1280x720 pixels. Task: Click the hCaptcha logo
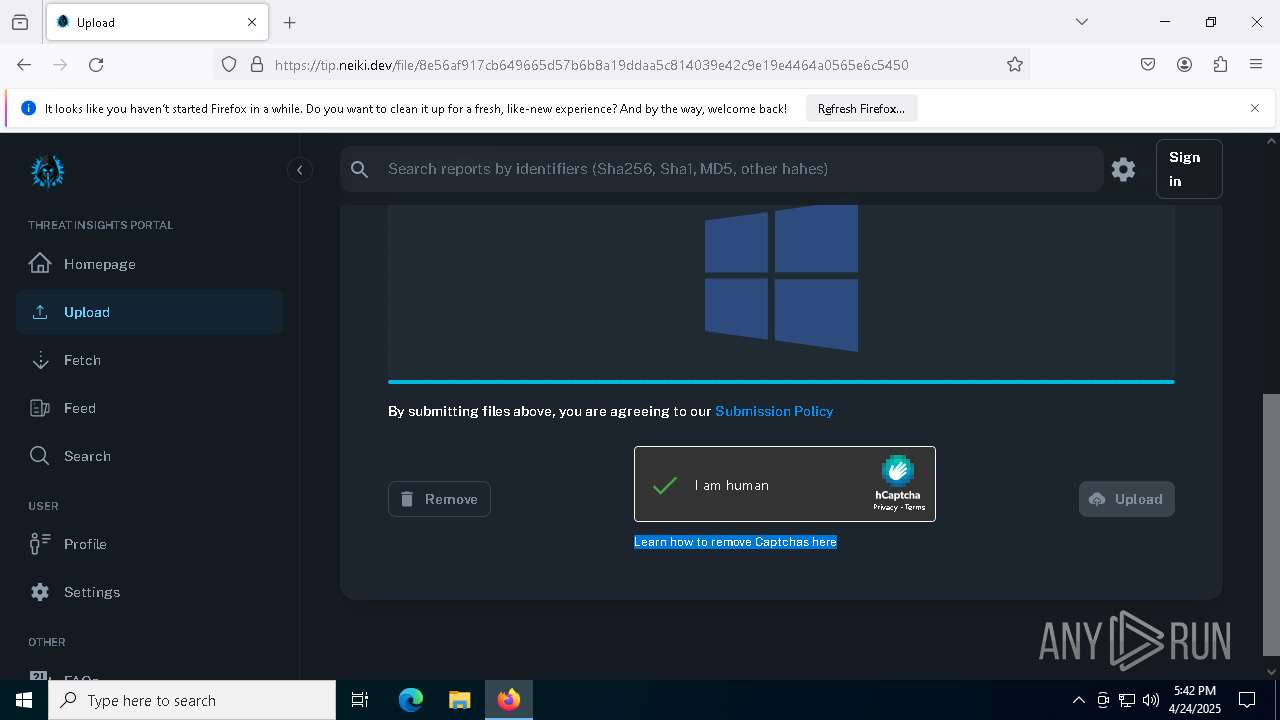click(x=898, y=470)
